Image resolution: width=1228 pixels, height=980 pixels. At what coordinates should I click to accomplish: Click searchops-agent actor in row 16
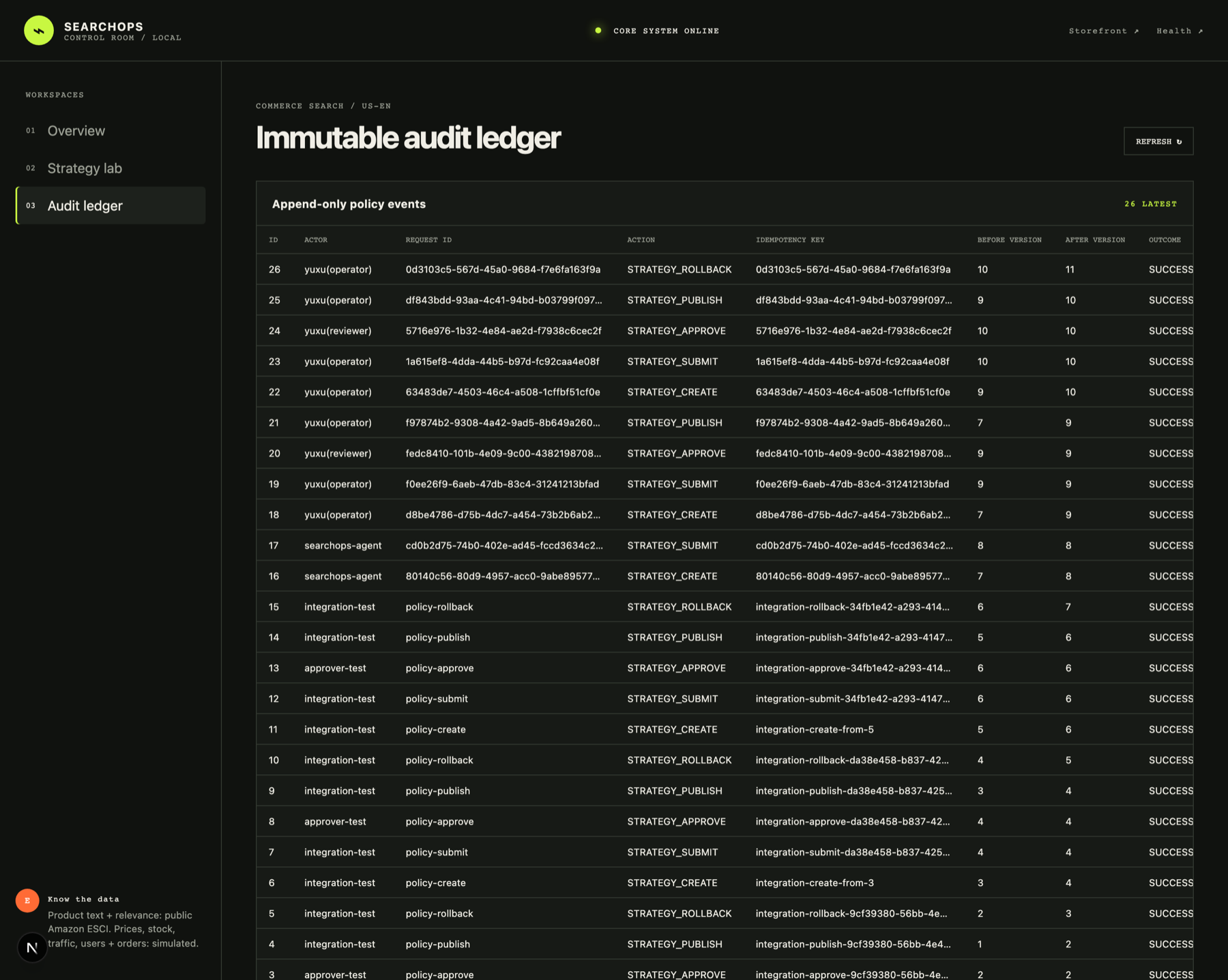(x=342, y=576)
